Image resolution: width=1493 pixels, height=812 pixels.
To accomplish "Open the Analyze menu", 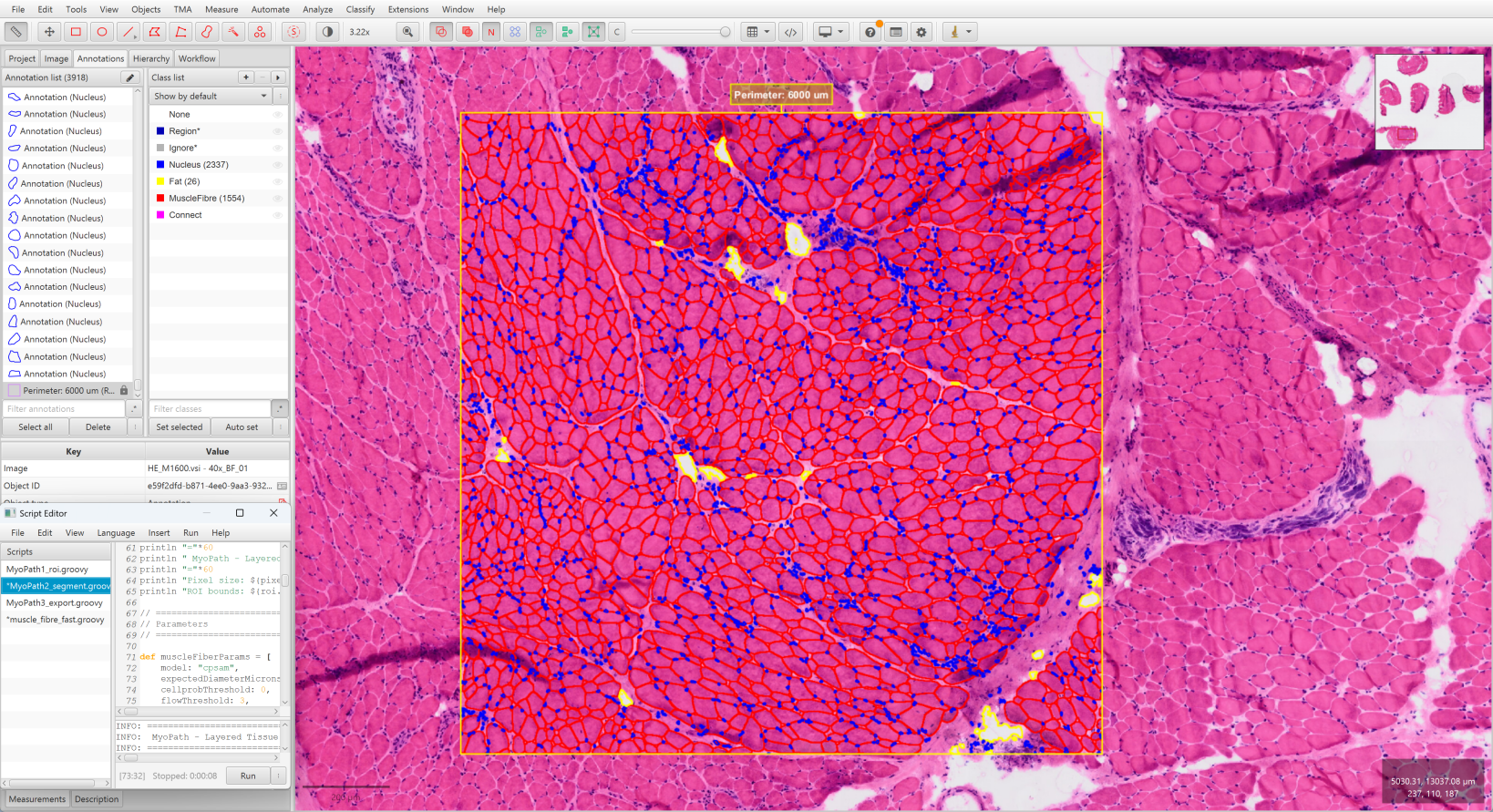I will pos(317,9).
